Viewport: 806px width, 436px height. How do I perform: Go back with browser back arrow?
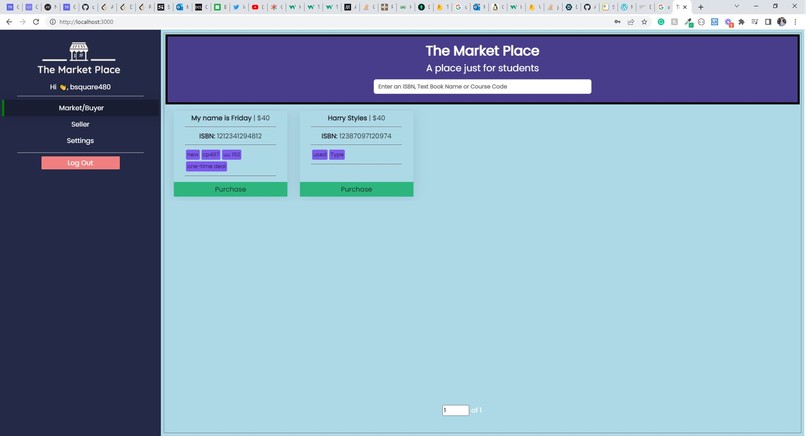pos(9,22)
